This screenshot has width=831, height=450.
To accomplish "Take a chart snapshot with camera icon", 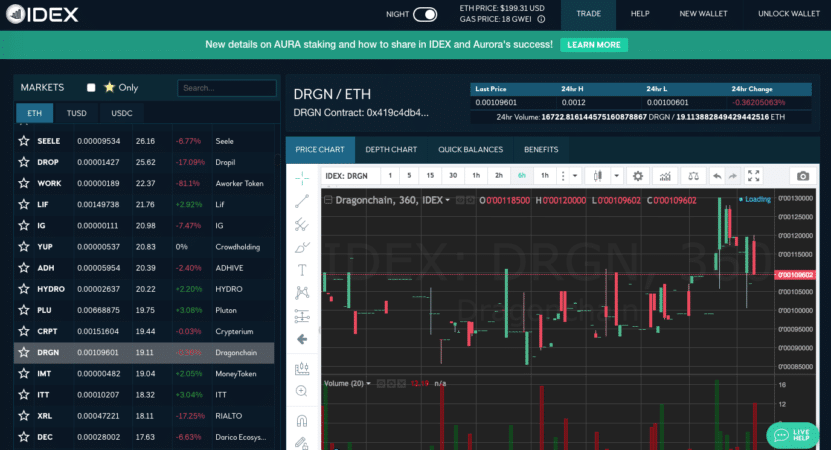I will (x=803, y=176).
